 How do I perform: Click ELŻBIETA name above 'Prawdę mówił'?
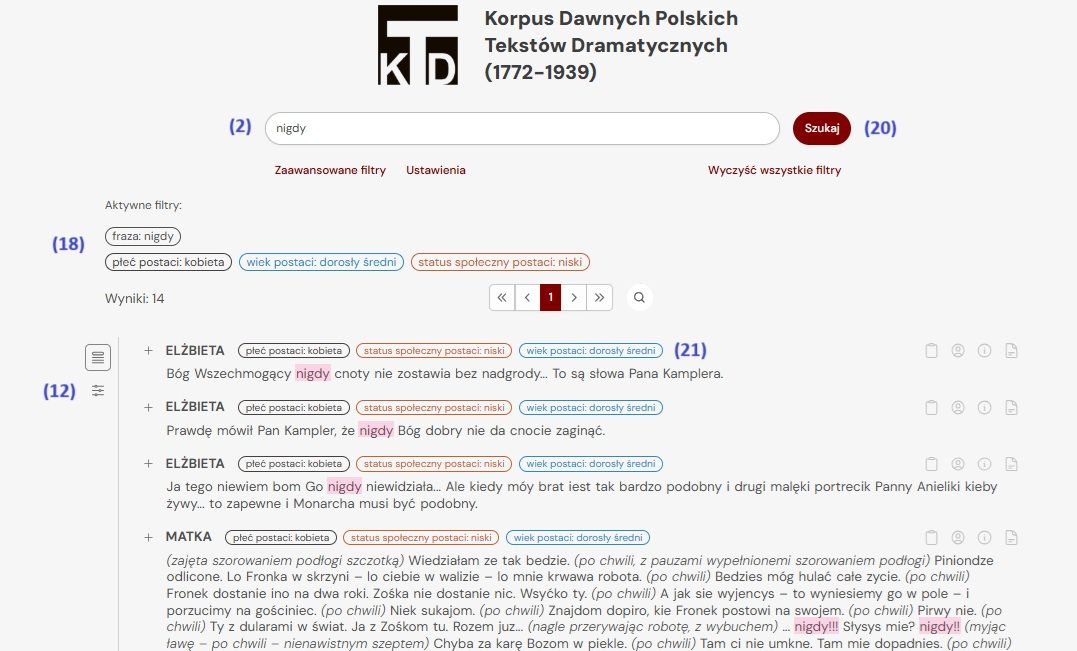click(195, 407)
